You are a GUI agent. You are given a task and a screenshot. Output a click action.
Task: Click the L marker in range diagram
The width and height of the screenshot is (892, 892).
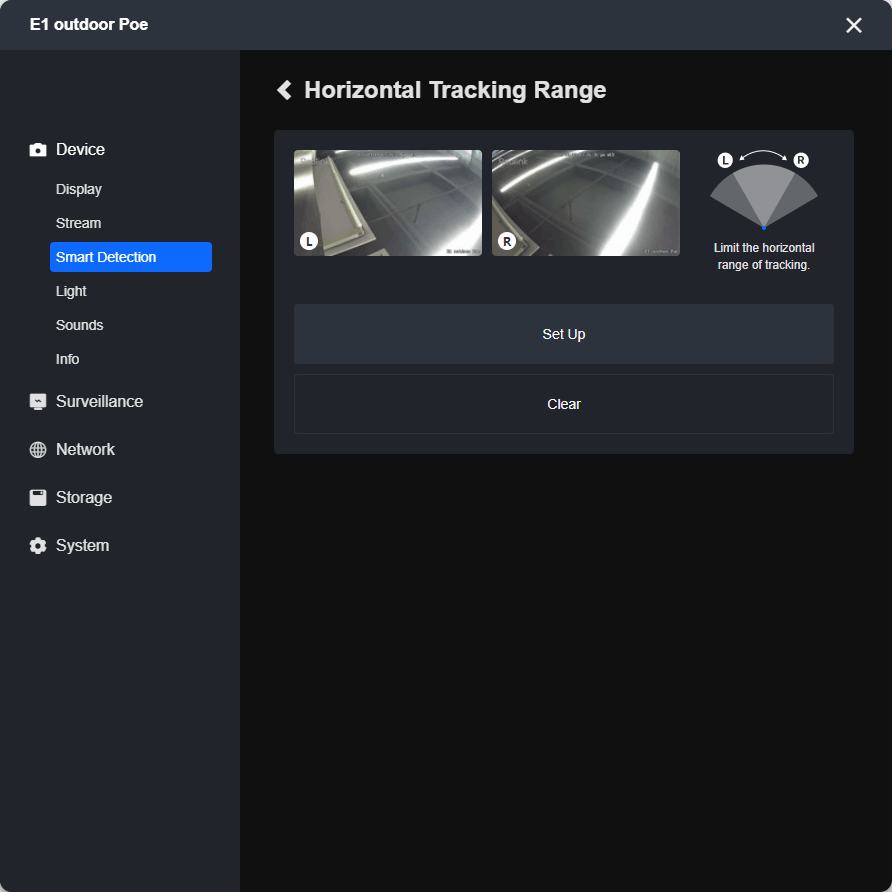pyautogui.click(x=725, y=160)
